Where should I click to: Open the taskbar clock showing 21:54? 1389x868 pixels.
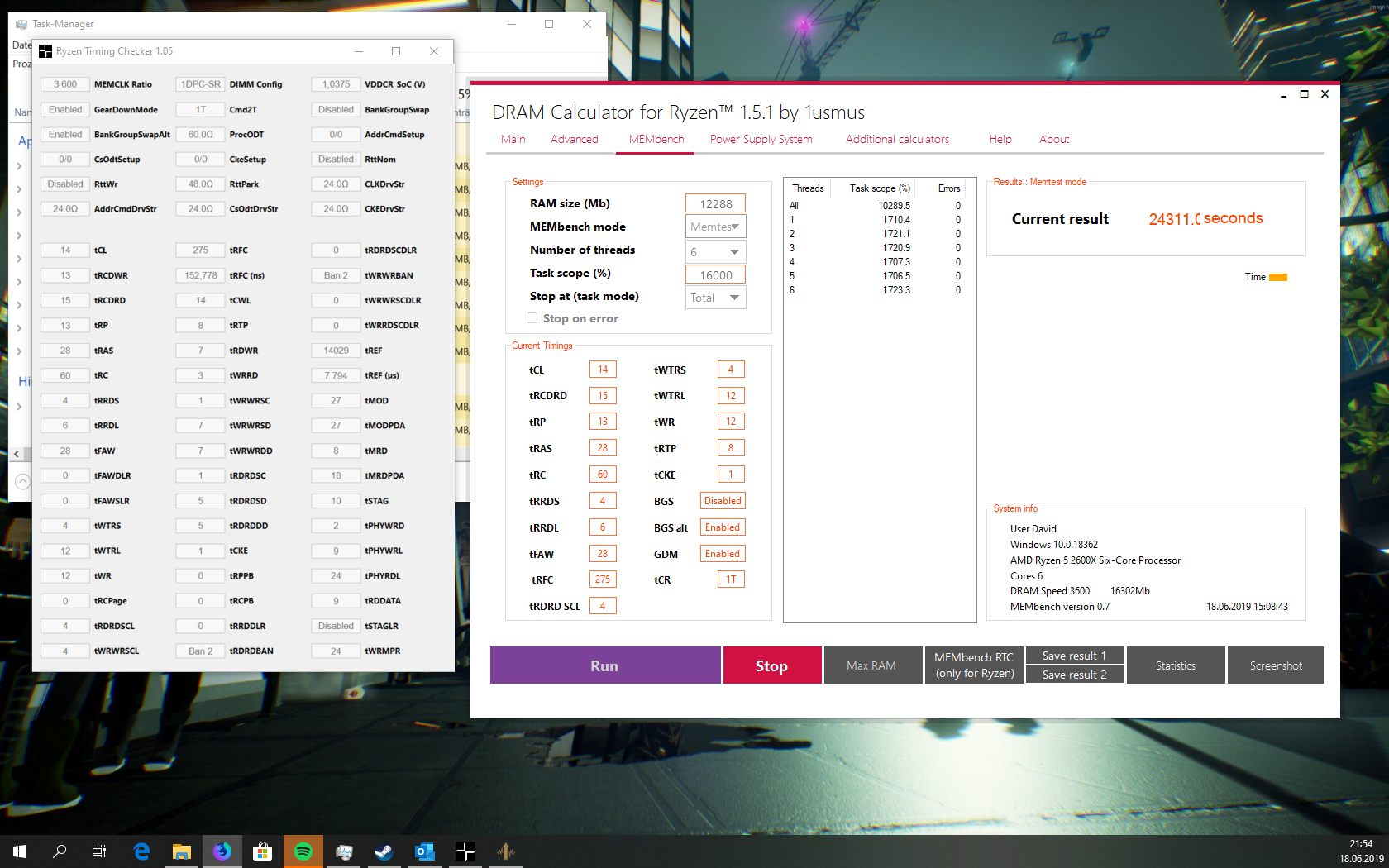[1361, 851]
